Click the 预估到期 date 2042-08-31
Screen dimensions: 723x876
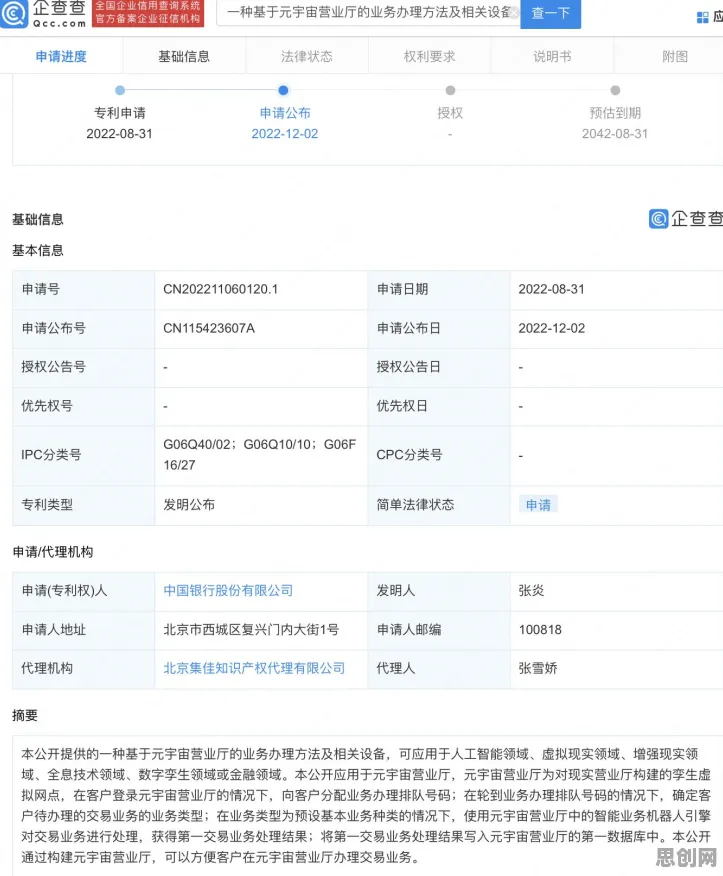tap(615, 134)
